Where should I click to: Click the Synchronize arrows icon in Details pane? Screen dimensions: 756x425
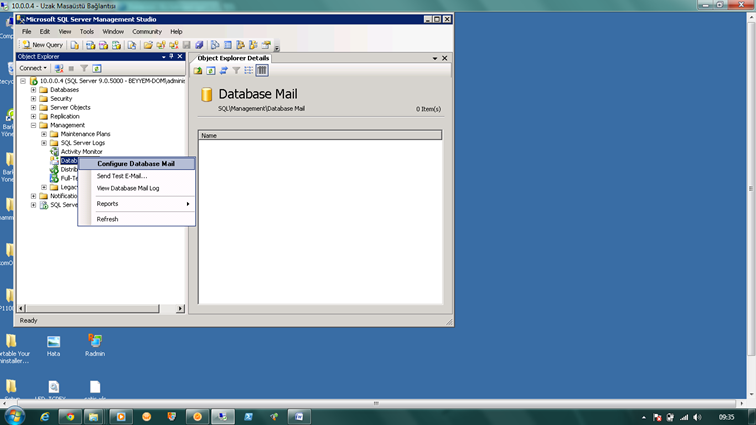[x=224, y=70]
